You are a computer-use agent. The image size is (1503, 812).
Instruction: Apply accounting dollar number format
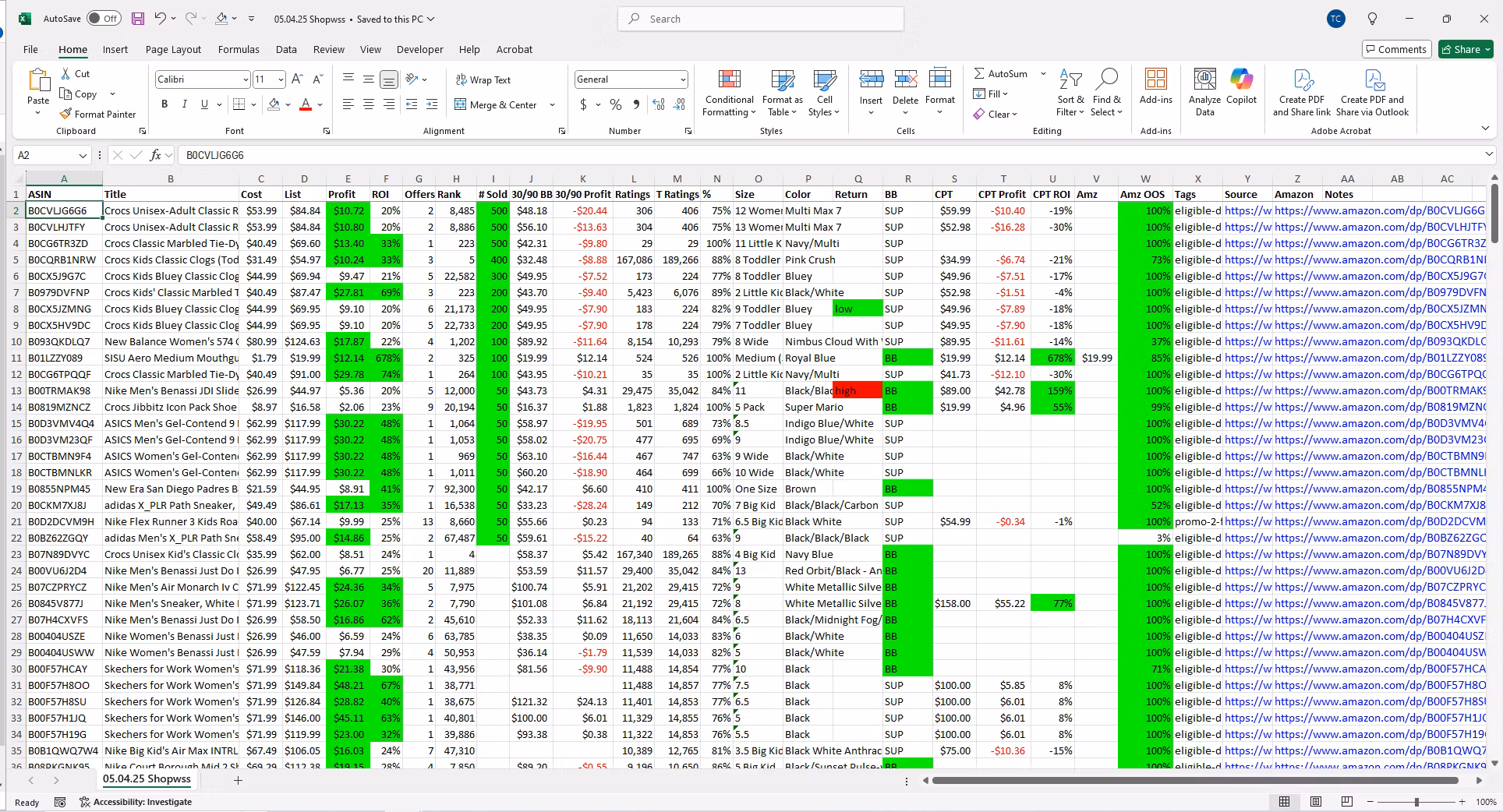click(x=584, y=104)
